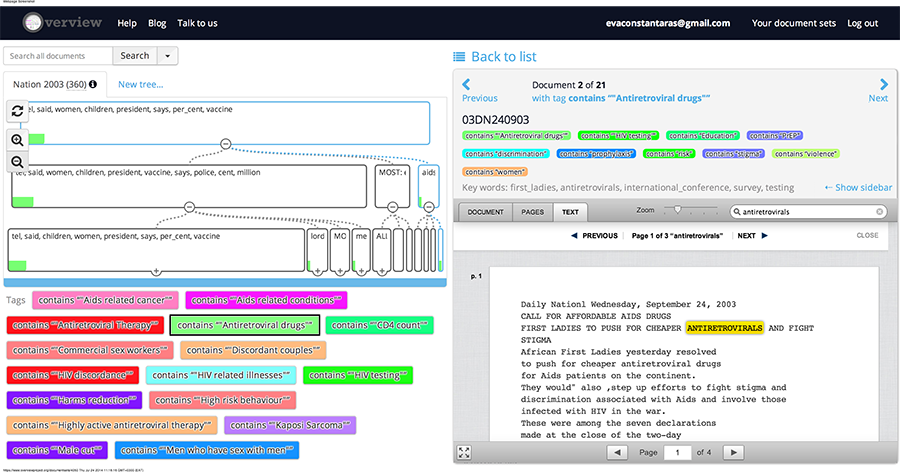The height and width of the screenshot is (472, 900).
Task: Click the refresh tree icon
Action: [17, 111]
